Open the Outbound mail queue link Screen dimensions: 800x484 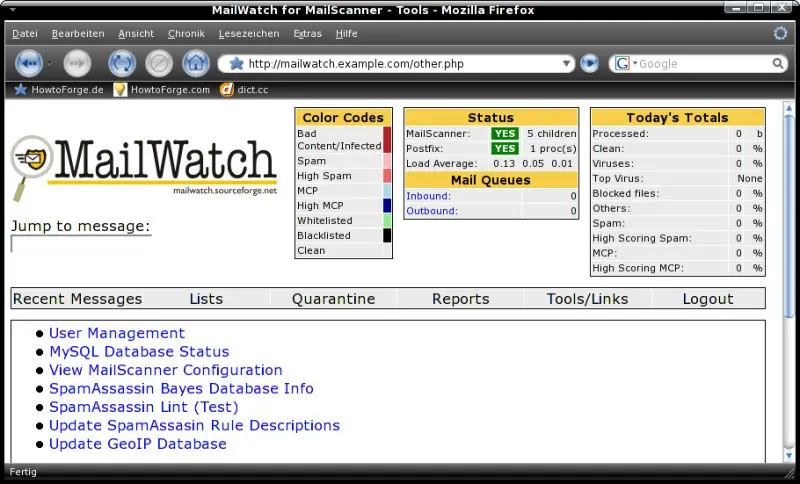pos(432,211)
